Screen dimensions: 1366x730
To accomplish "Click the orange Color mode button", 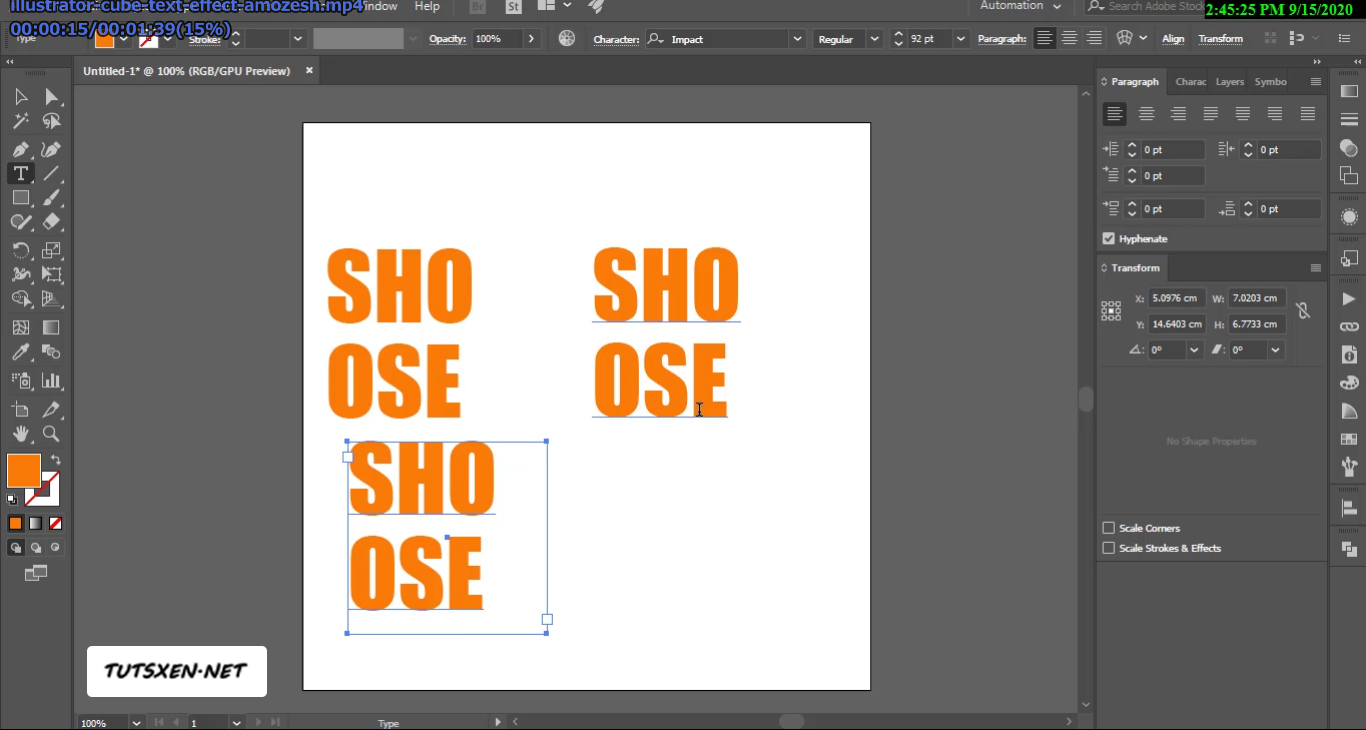I will coord(16,523).
